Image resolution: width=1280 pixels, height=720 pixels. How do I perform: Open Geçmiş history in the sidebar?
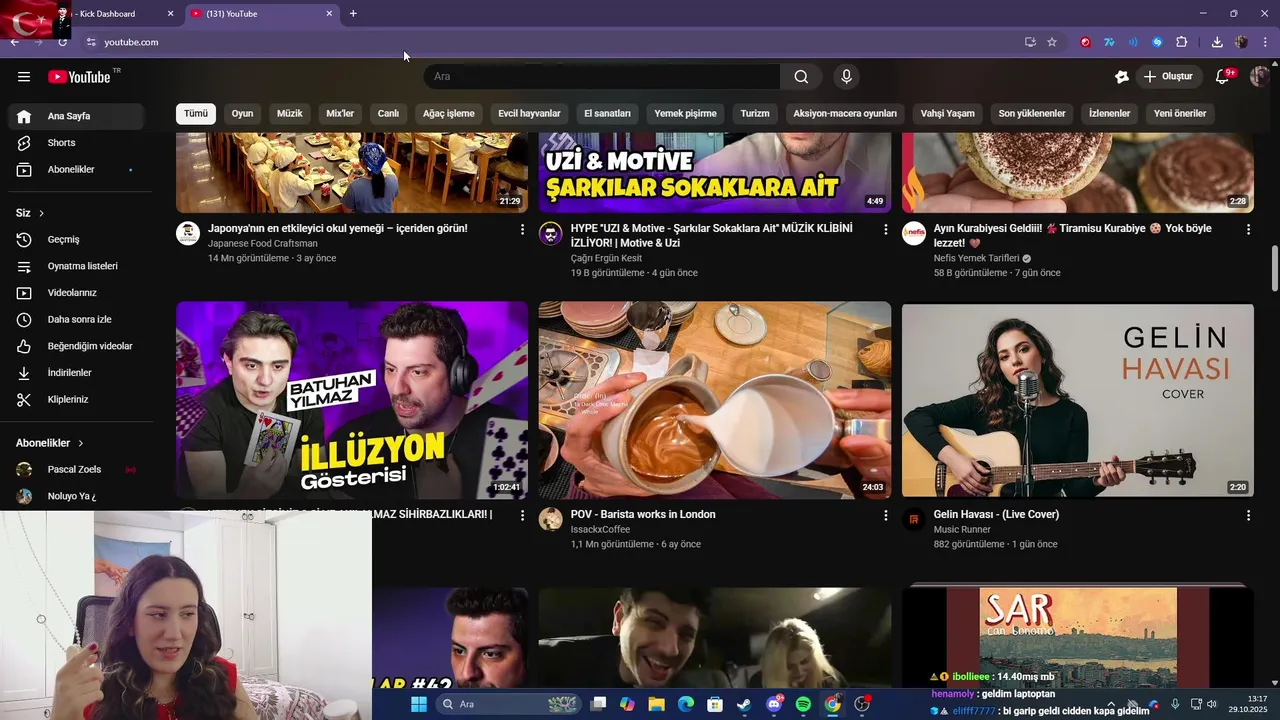pyautogui.click(x=76, y=240)
